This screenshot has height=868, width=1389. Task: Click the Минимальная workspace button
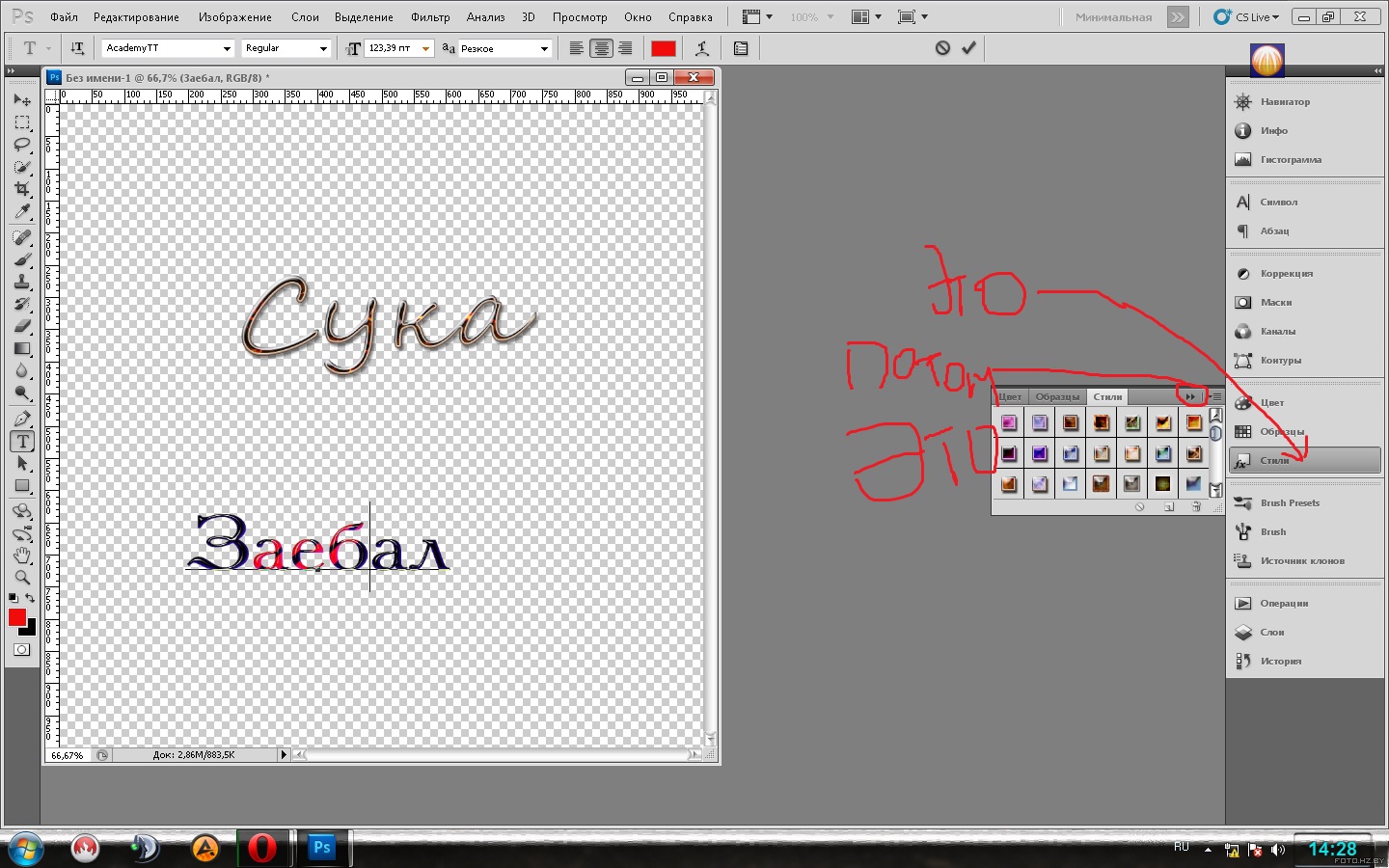coord(1113,17)
